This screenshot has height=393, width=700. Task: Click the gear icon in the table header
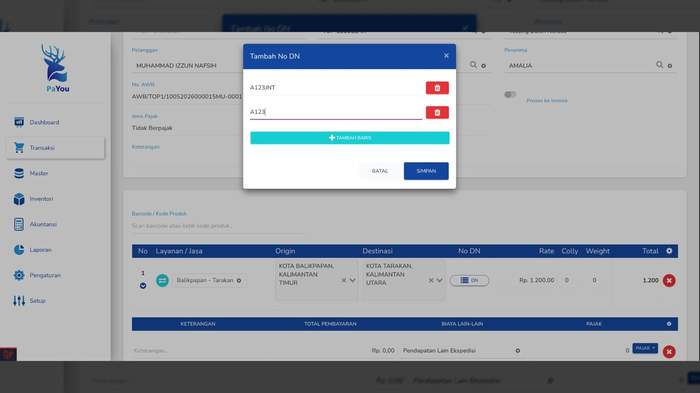point(669,251)
